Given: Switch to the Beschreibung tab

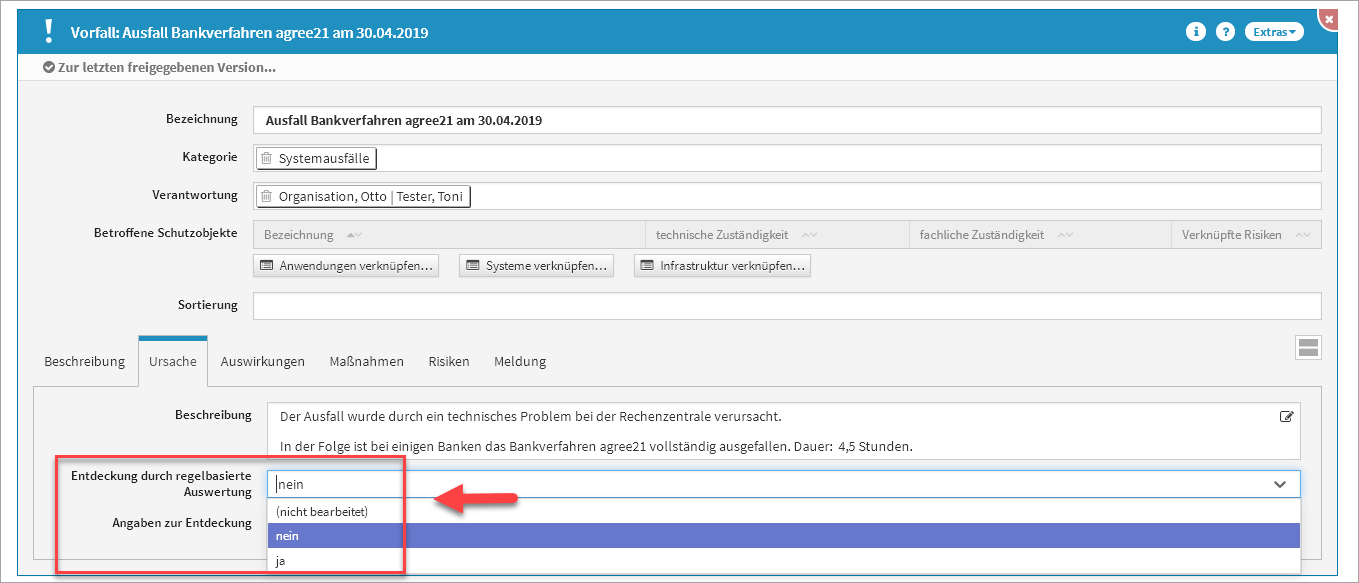Looking at the screenshot, I should tap(84, 361).
